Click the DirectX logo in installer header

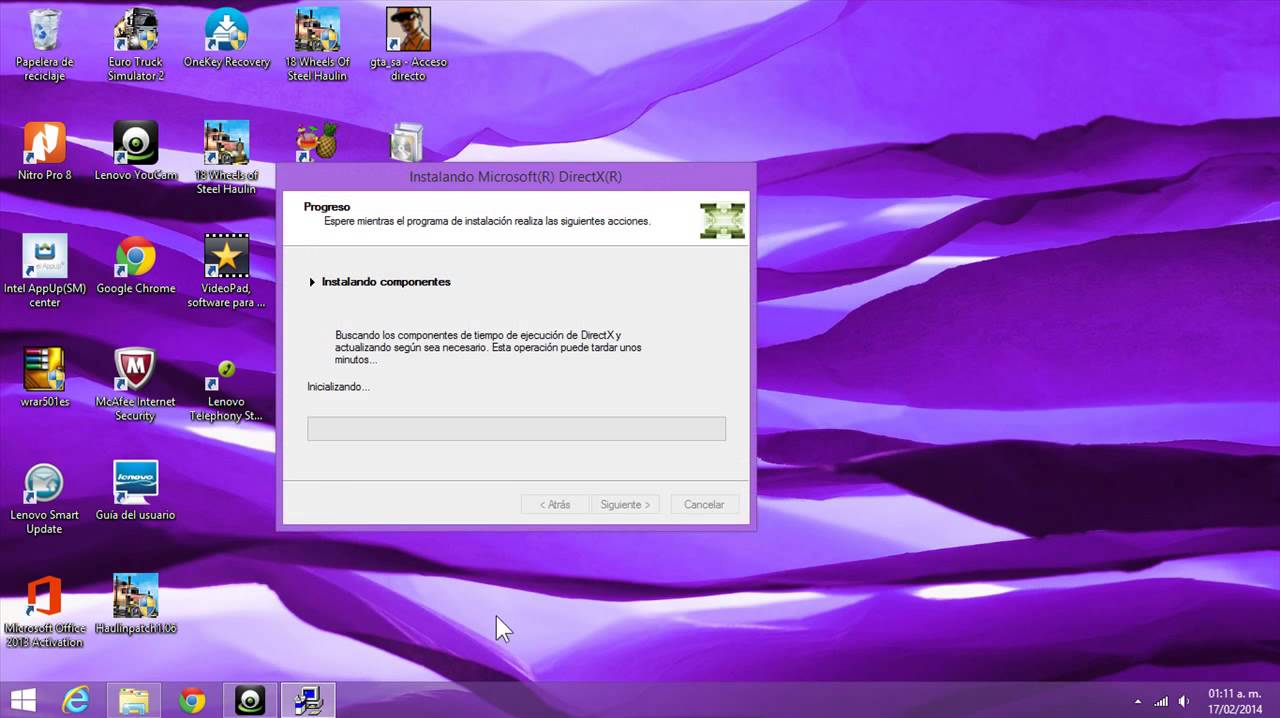722,219
